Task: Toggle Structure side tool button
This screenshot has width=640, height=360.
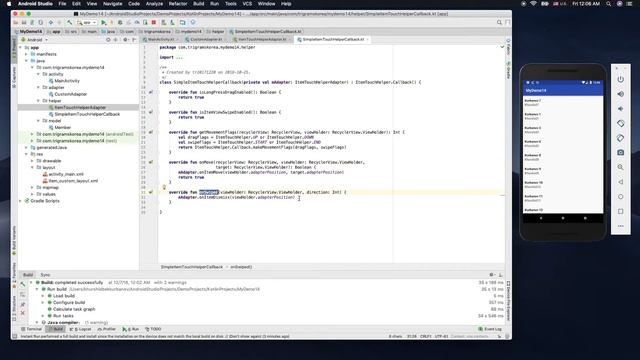Action: tap(14, 309)
